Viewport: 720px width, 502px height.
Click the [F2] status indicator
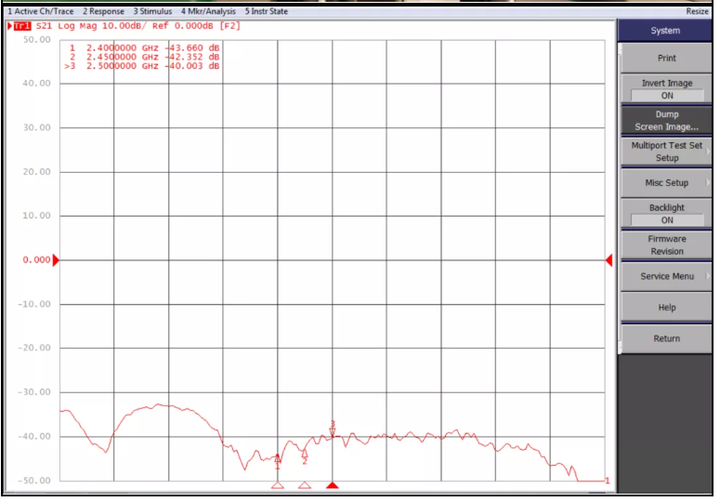click(230, 26)
